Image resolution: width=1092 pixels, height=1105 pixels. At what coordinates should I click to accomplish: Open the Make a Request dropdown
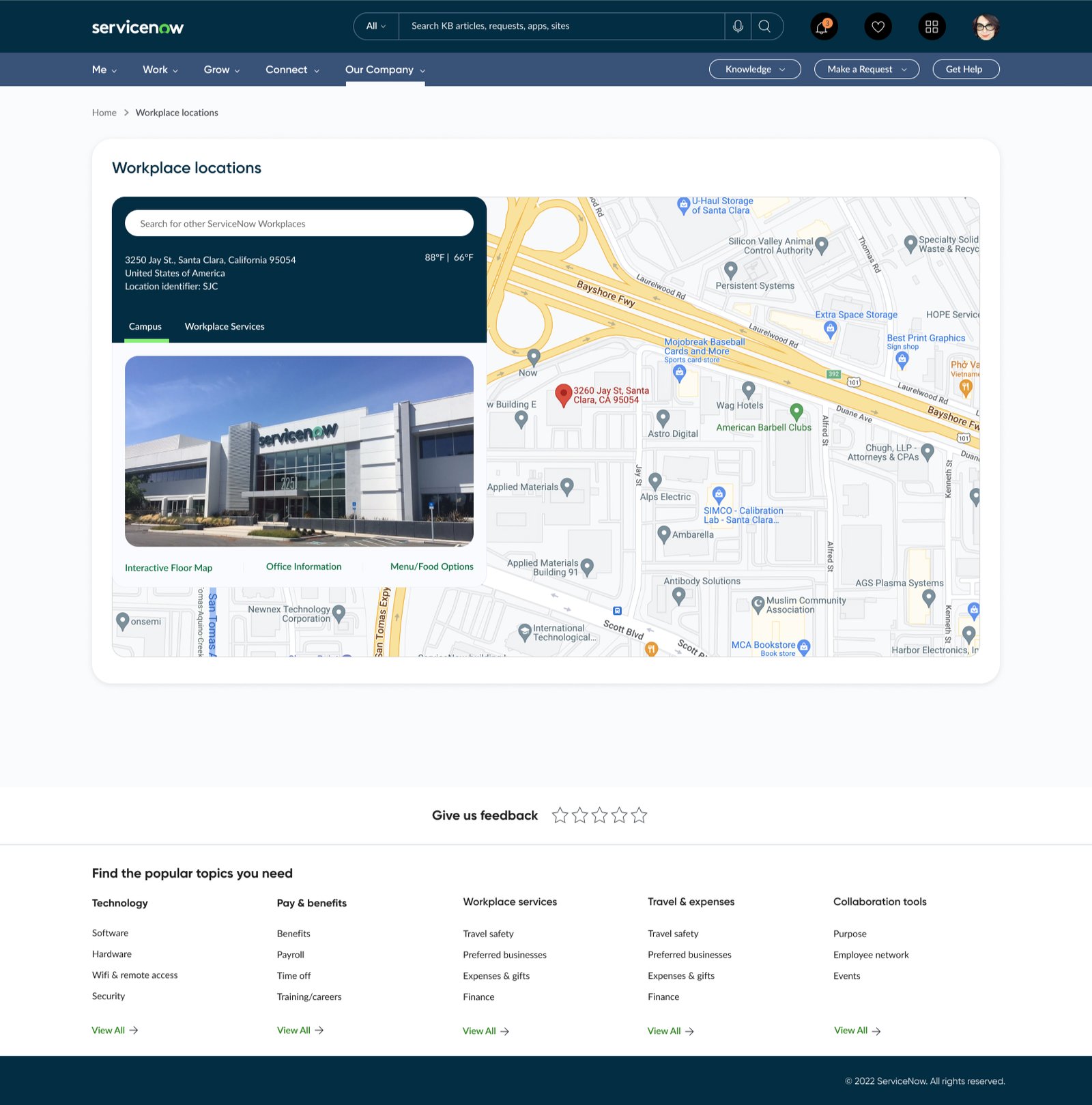pos(867,69)
